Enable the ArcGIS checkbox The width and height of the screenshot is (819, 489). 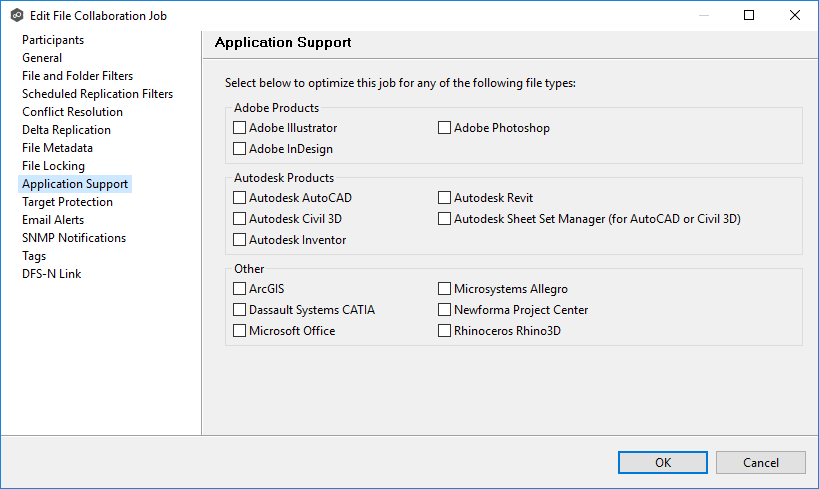pos(240,289)
